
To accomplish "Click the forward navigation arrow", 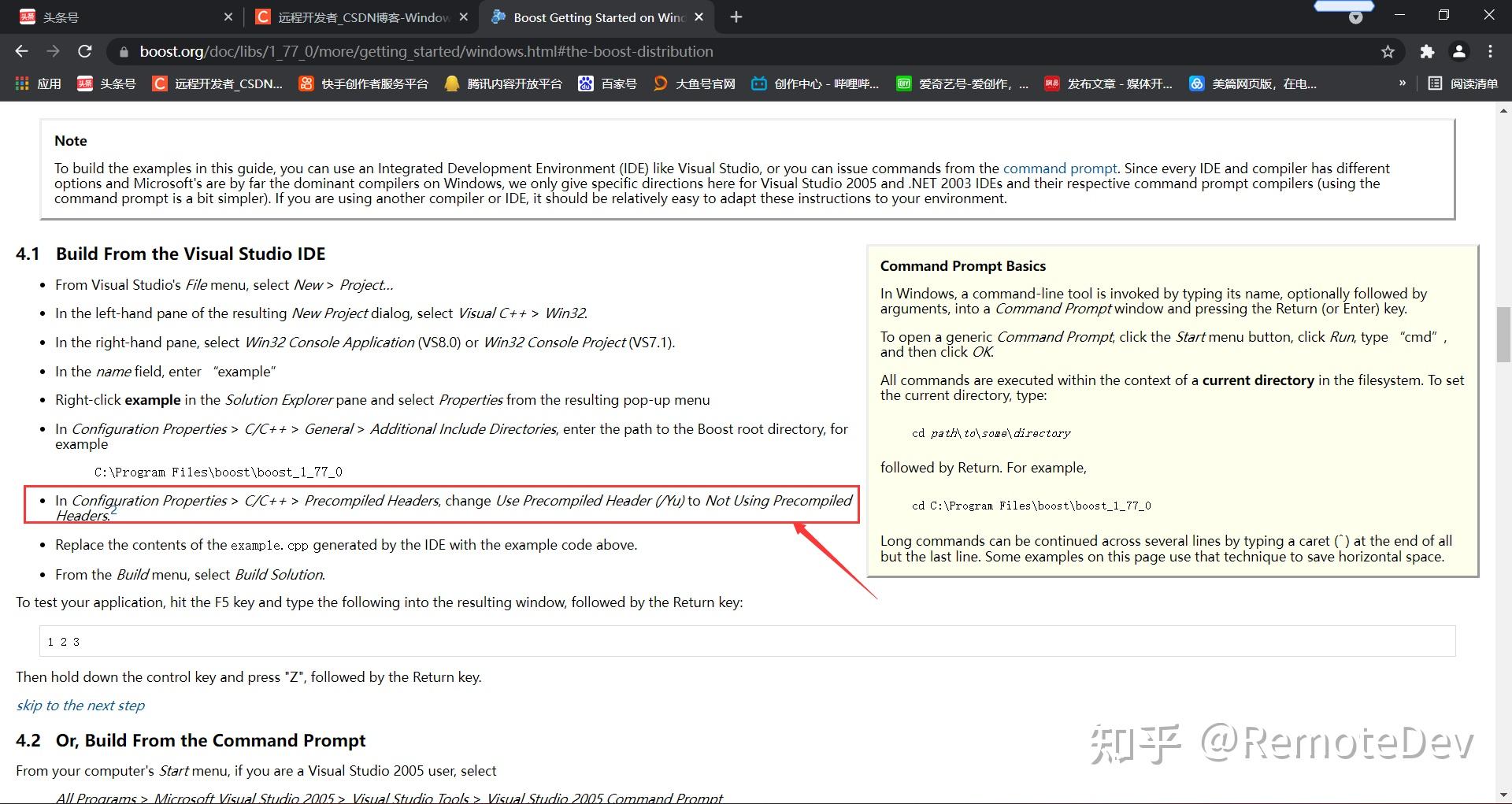I will [53, 51].
